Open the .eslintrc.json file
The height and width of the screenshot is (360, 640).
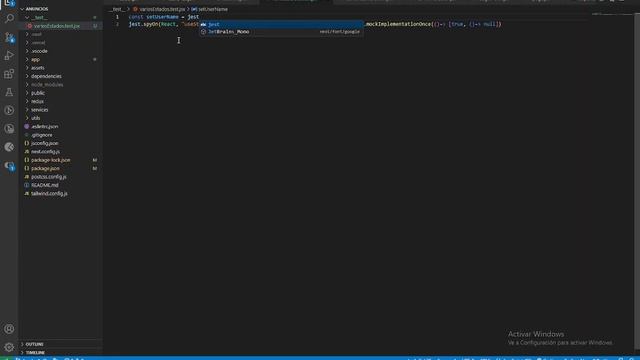[x=44, y=127]
